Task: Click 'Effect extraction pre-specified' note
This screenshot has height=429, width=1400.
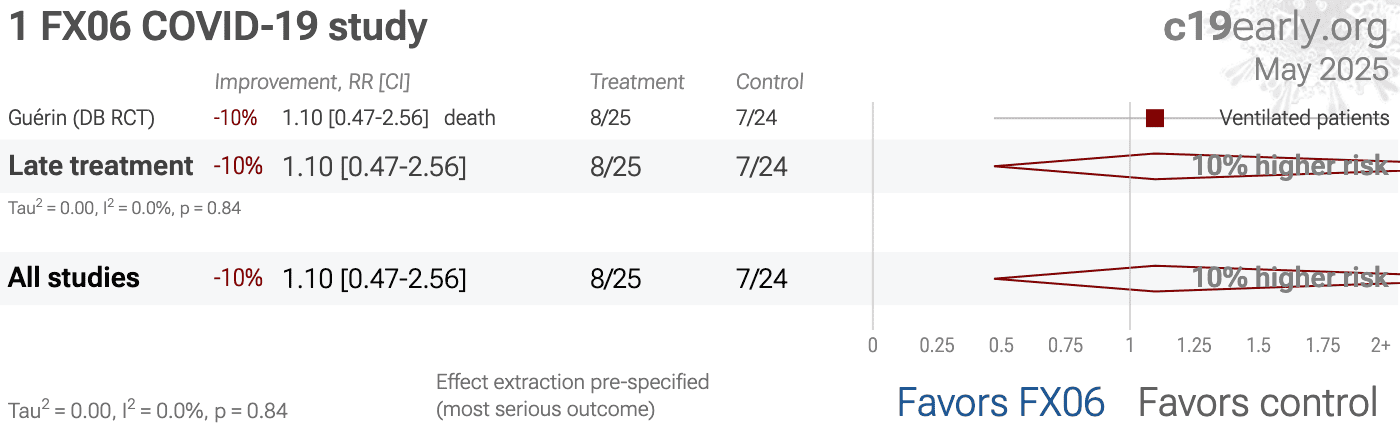Action: coord(573,382)
